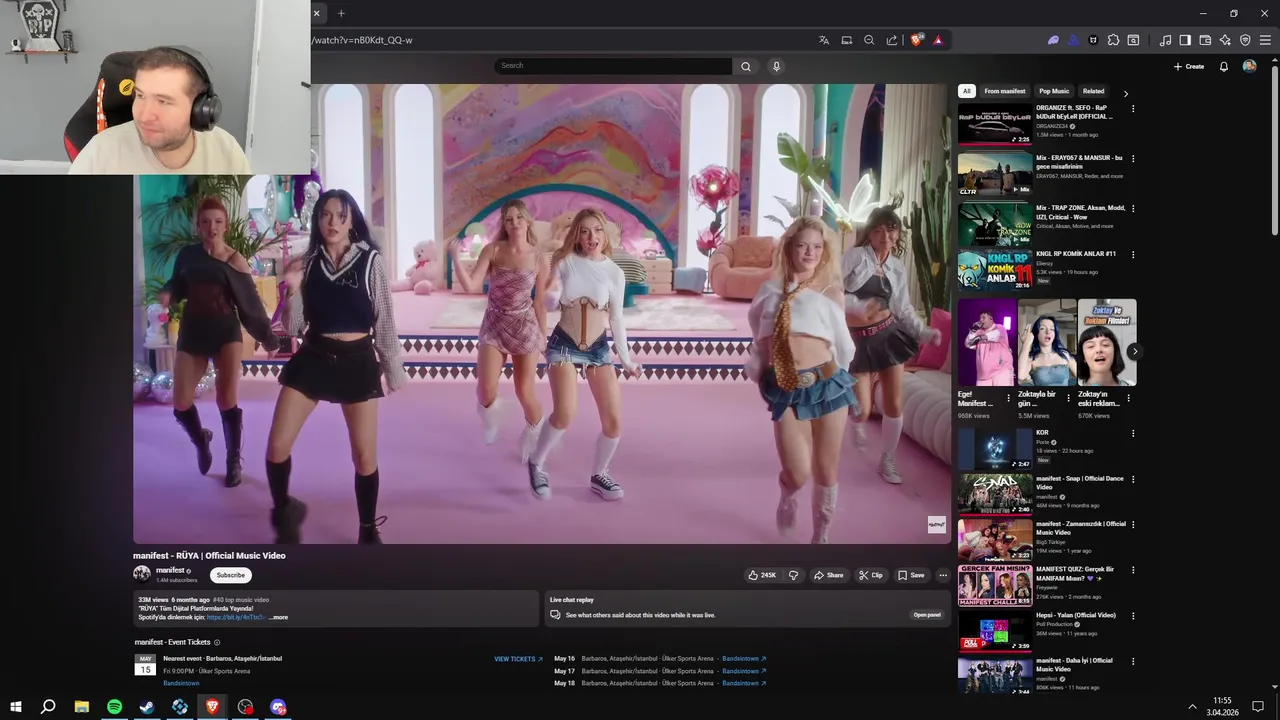1280x720 pixels.
Task: Open Brave Shields lion icon
Action: (916, 40)
